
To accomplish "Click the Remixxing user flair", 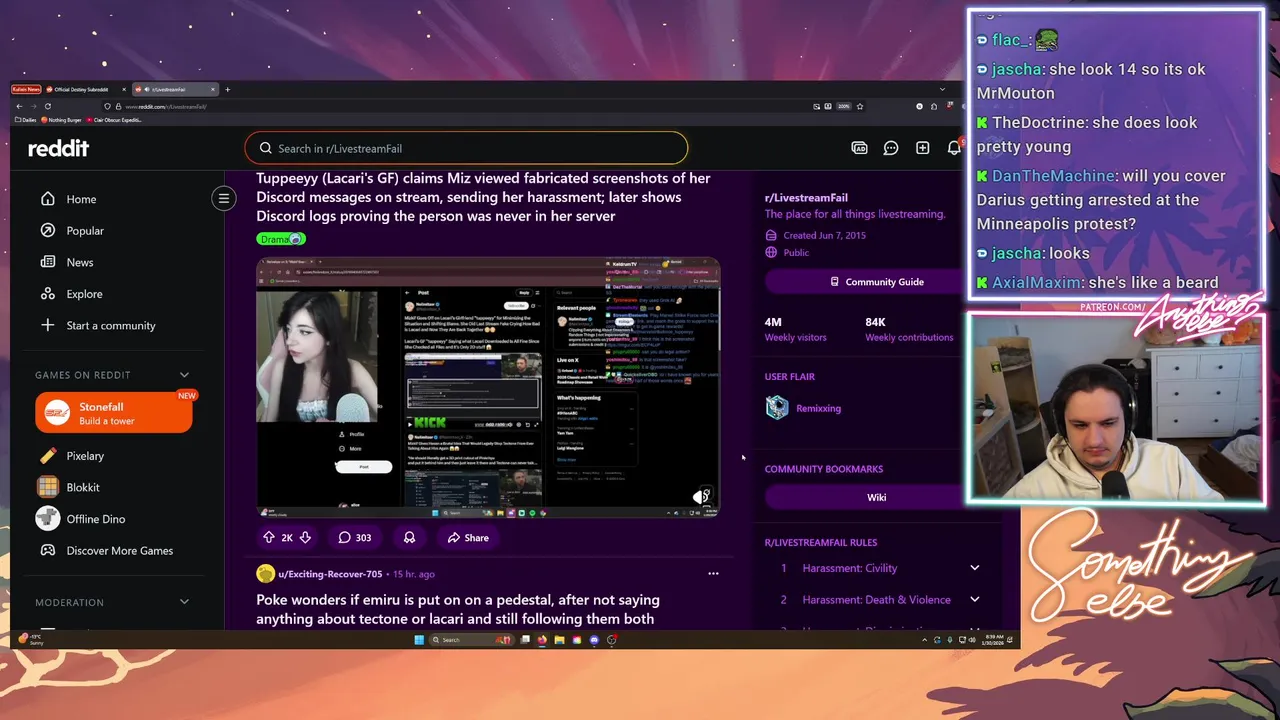I will 818,408.
